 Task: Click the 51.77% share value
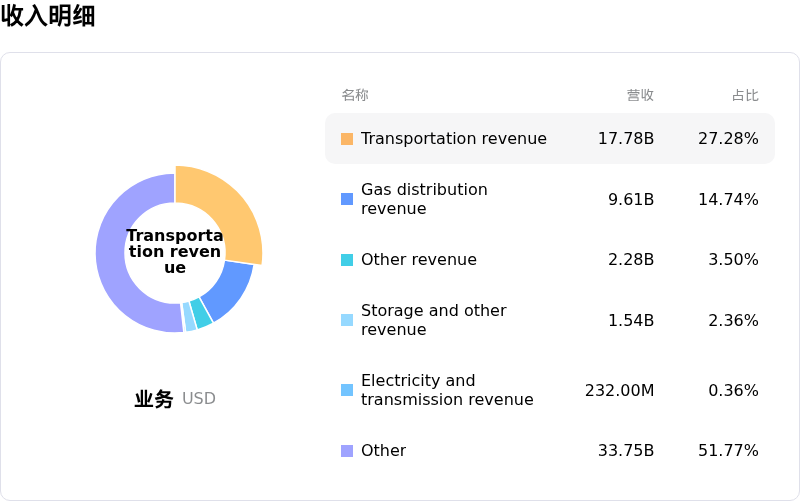pyautogui.click(x=728, y=451)
